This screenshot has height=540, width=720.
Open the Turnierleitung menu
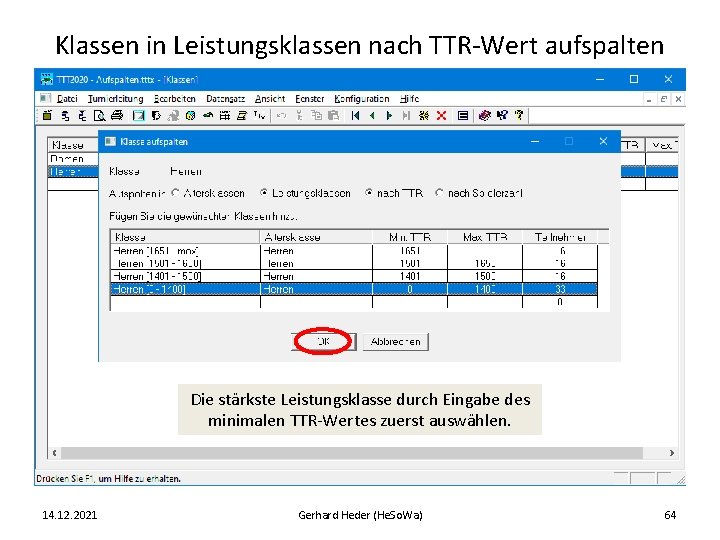115,99
